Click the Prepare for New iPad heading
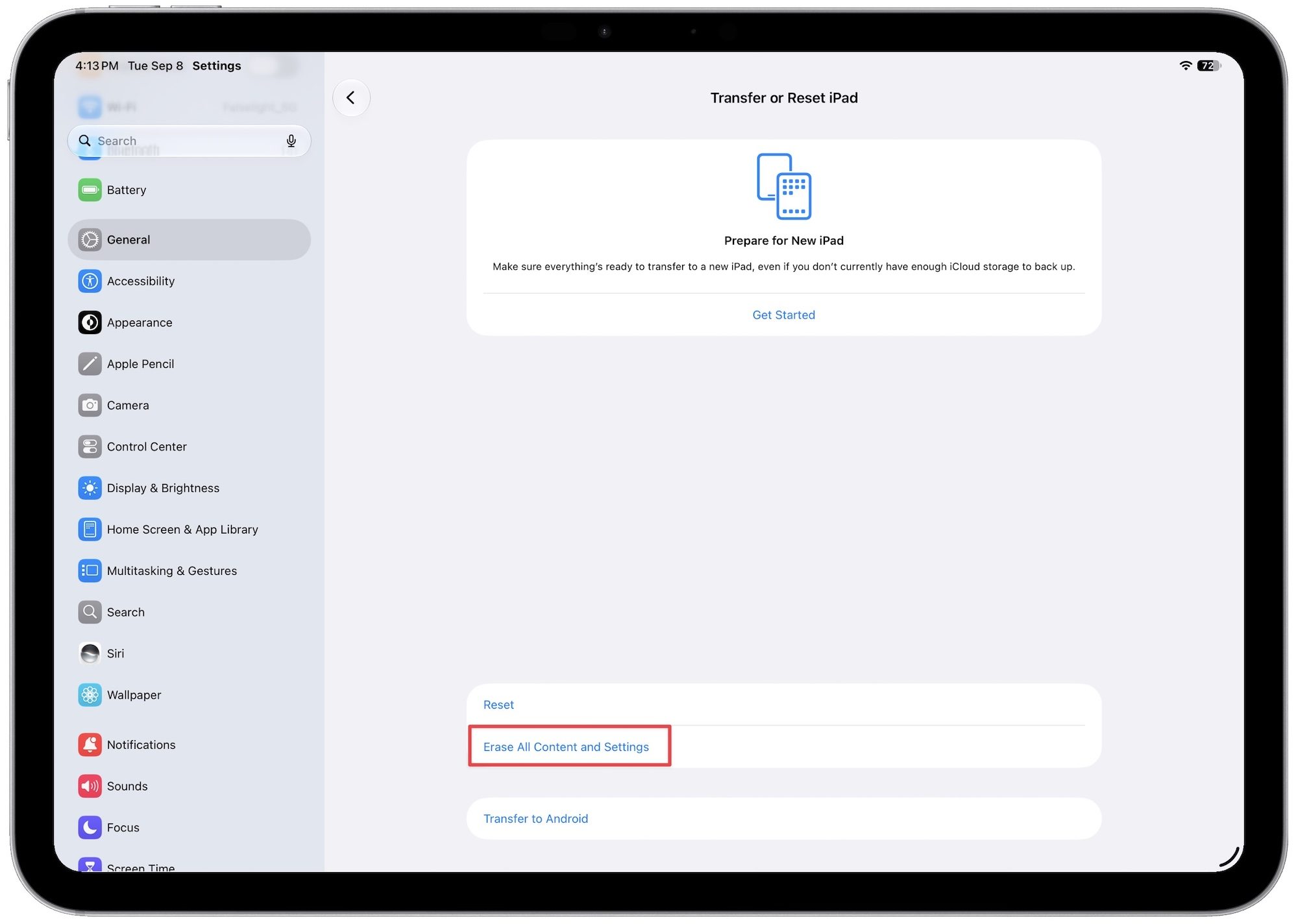The height and width of the screenshot is (924, 1298). tap(784, 241)
